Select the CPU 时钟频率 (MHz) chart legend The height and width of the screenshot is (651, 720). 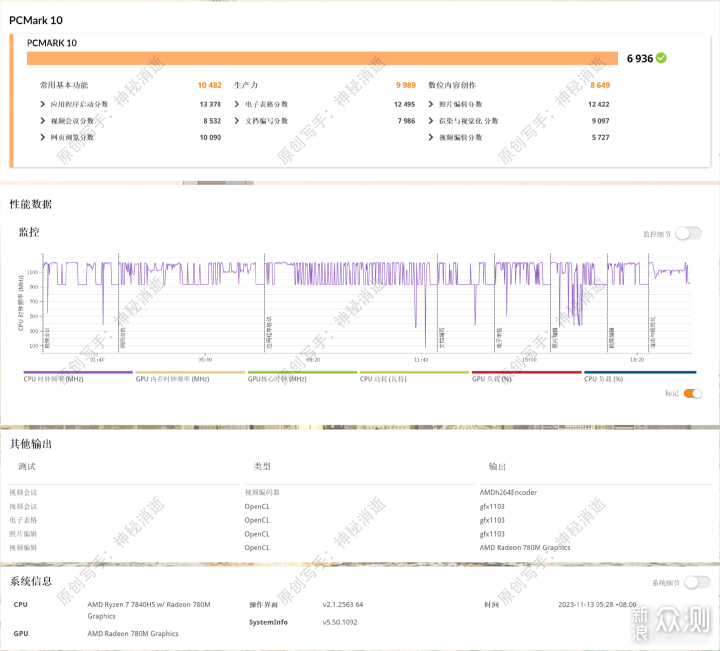pyautogui.click(x=78, y=376)
